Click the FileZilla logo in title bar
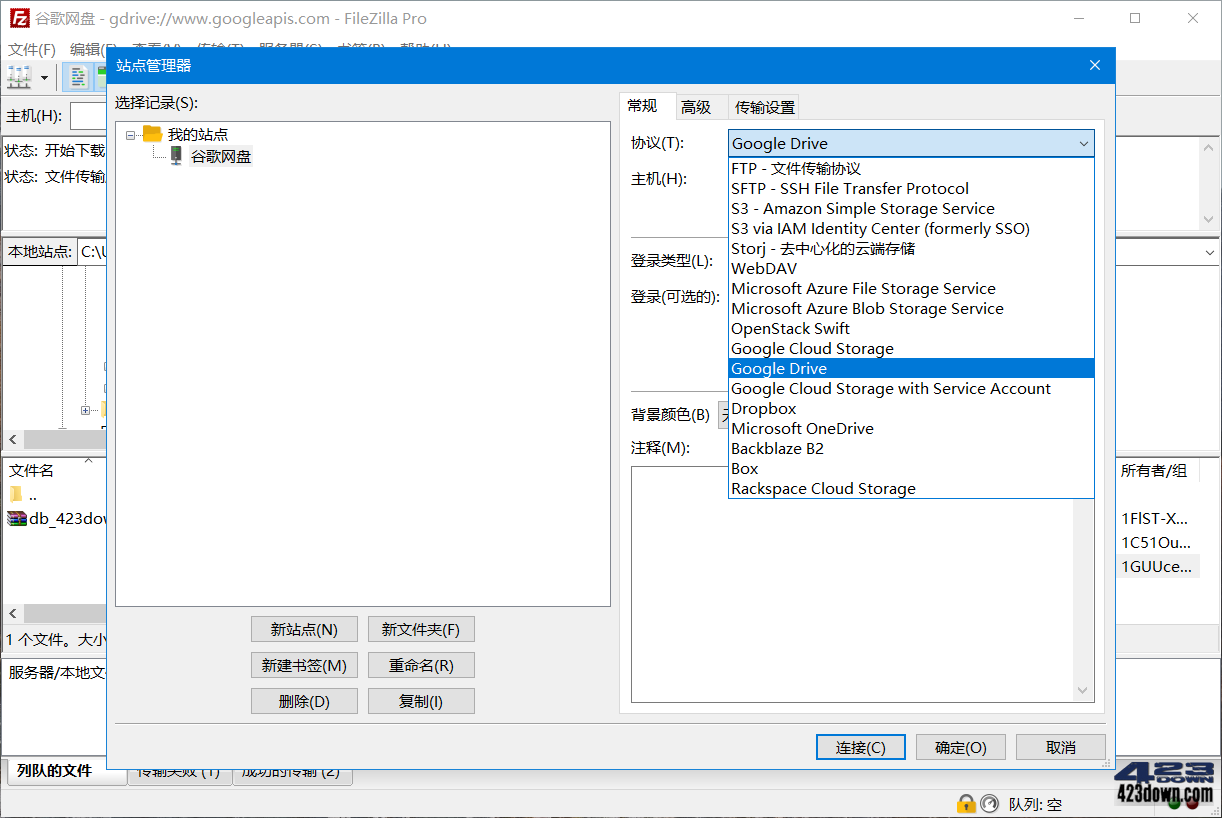 pos(19,18)
